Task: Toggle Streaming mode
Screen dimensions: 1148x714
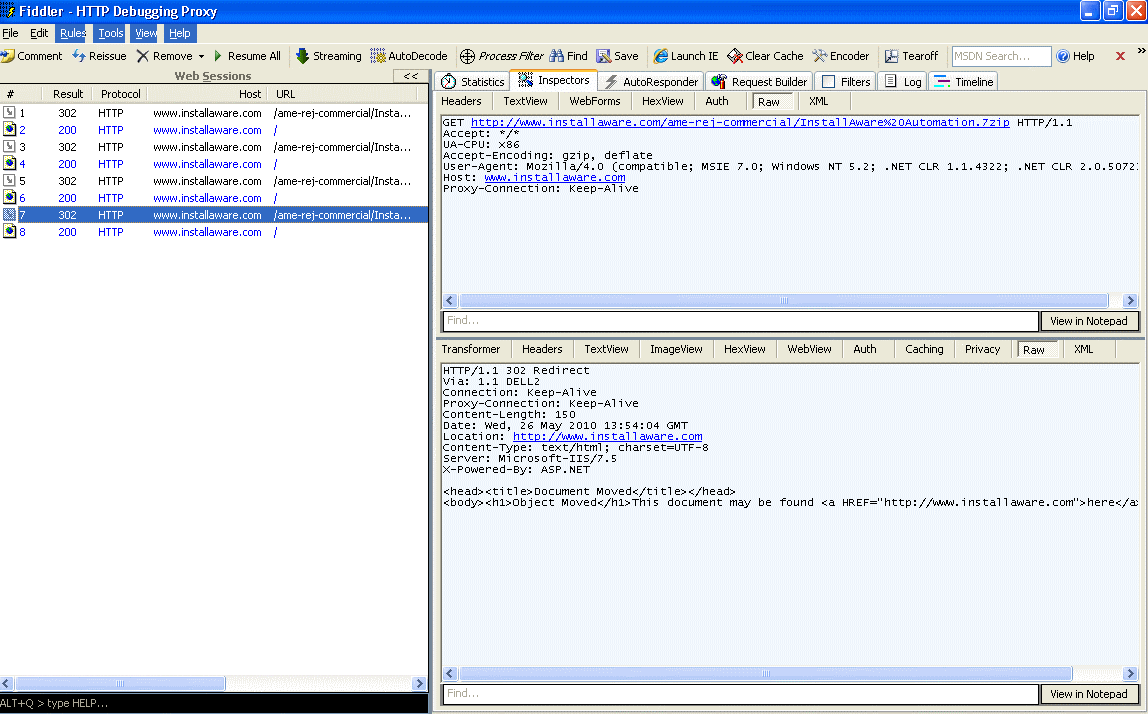Action: point(329,56)
